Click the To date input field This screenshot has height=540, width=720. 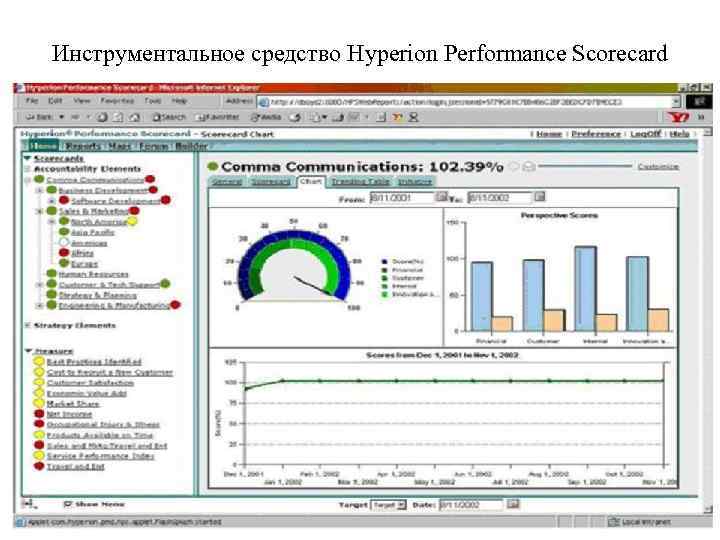pyautogui.click(x=500, y=197)
